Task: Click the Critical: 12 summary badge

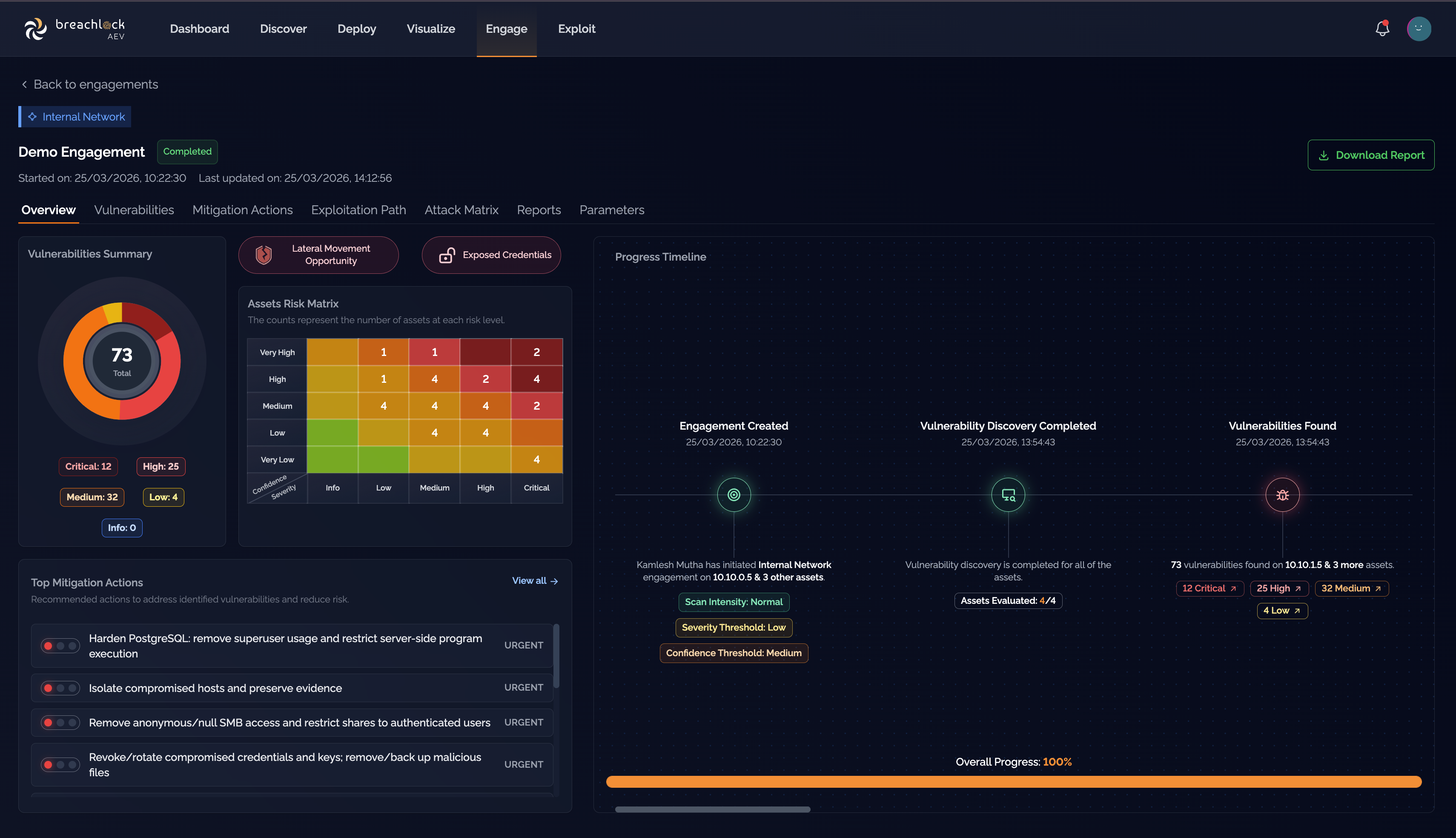Action: pyautogui.click(x=88, y=466)
